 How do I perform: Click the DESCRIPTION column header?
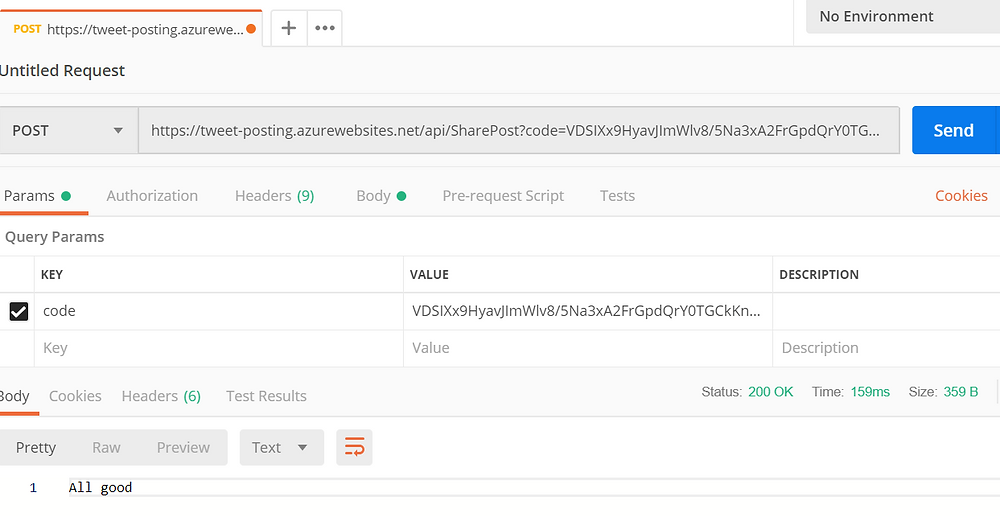pyautogui.click(x=819, y=275)
